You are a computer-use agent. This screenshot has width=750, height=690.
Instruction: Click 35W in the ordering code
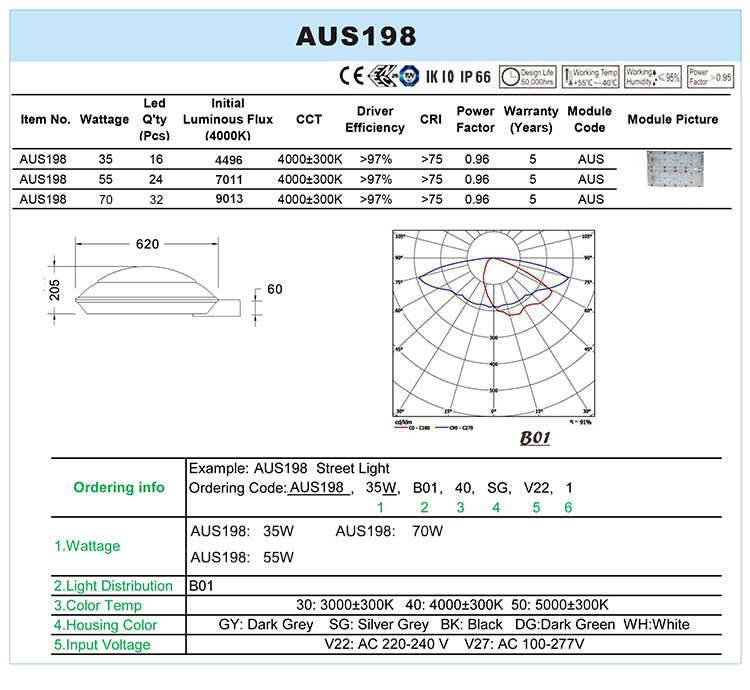click(381, 488)
